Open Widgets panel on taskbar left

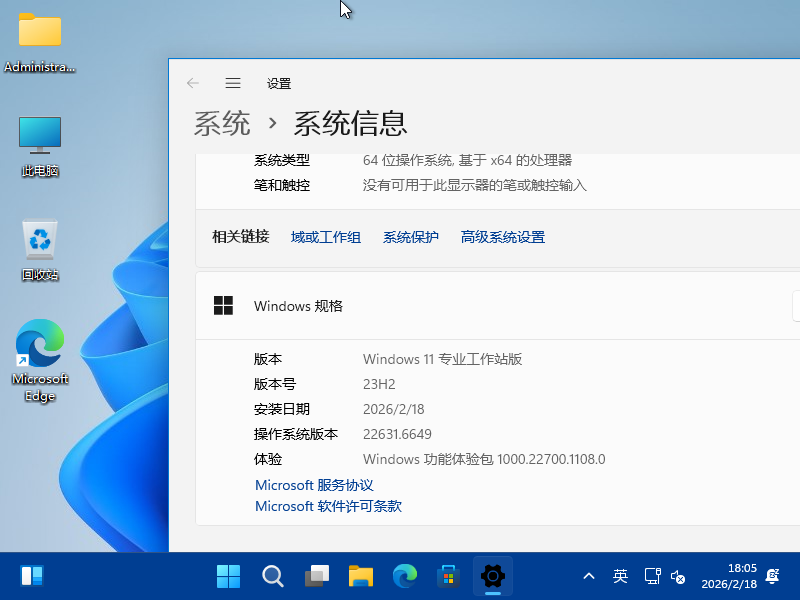(x=32, y=576)
